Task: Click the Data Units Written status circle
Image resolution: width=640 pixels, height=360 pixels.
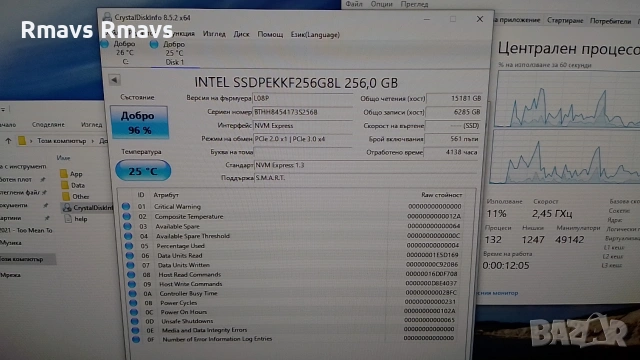Action: pos(131,265)
